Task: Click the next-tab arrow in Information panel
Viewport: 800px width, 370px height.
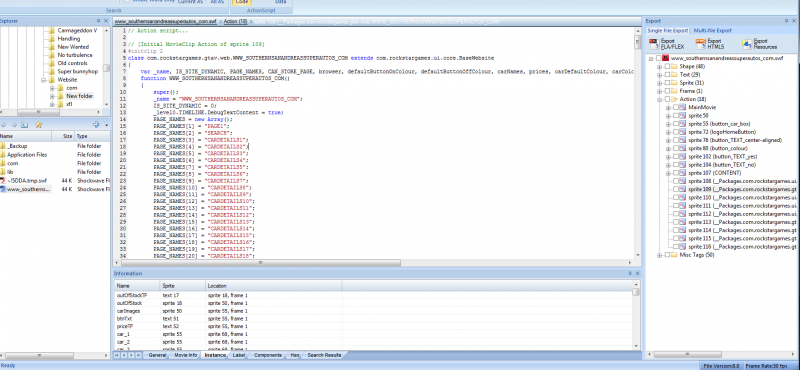Action: pos(132,355)
